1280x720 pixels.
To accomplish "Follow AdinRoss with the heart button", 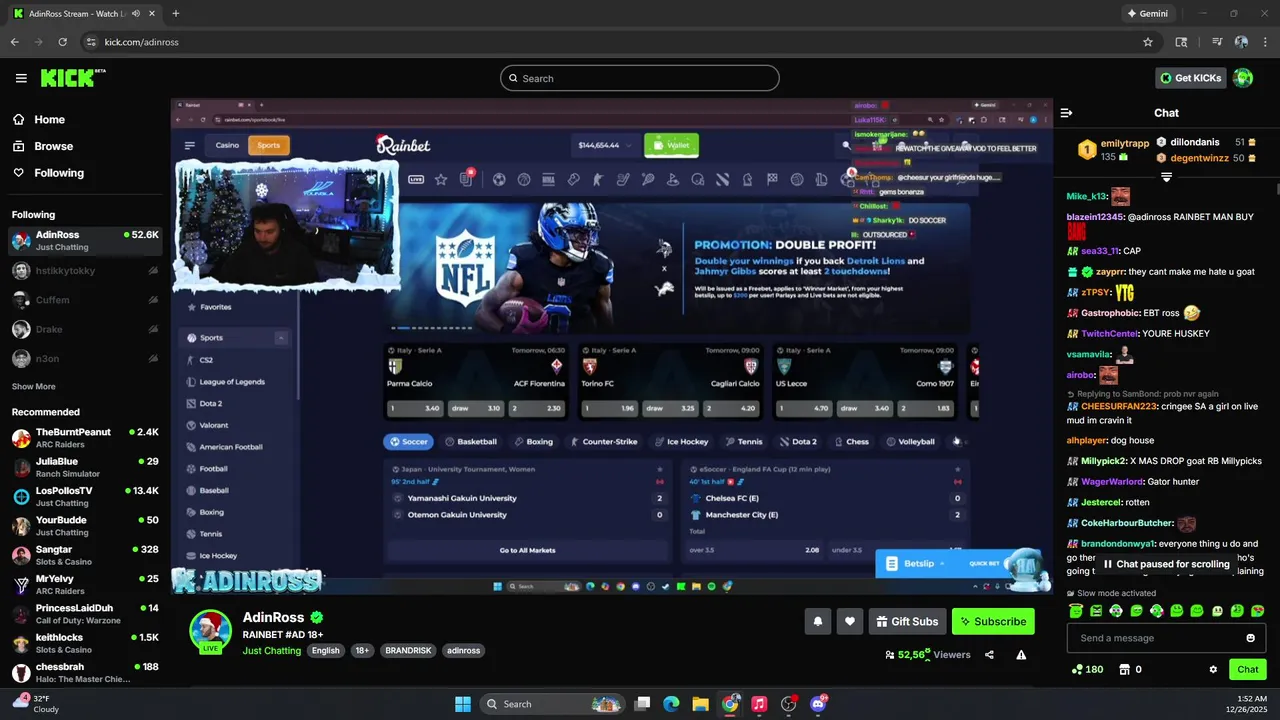I will (x=849, y=621).
